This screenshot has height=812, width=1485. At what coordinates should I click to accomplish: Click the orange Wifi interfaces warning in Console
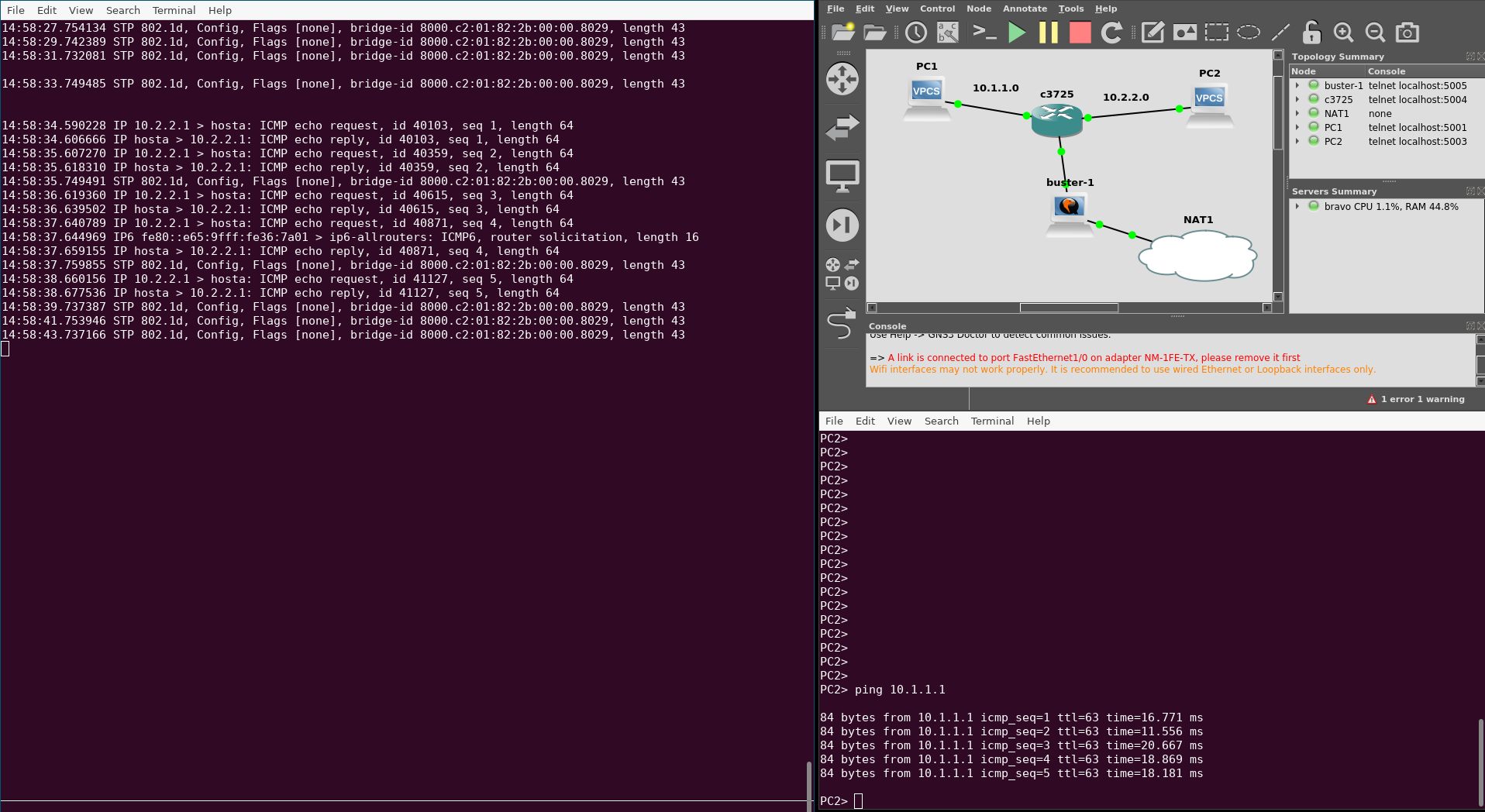[1122, 370]
